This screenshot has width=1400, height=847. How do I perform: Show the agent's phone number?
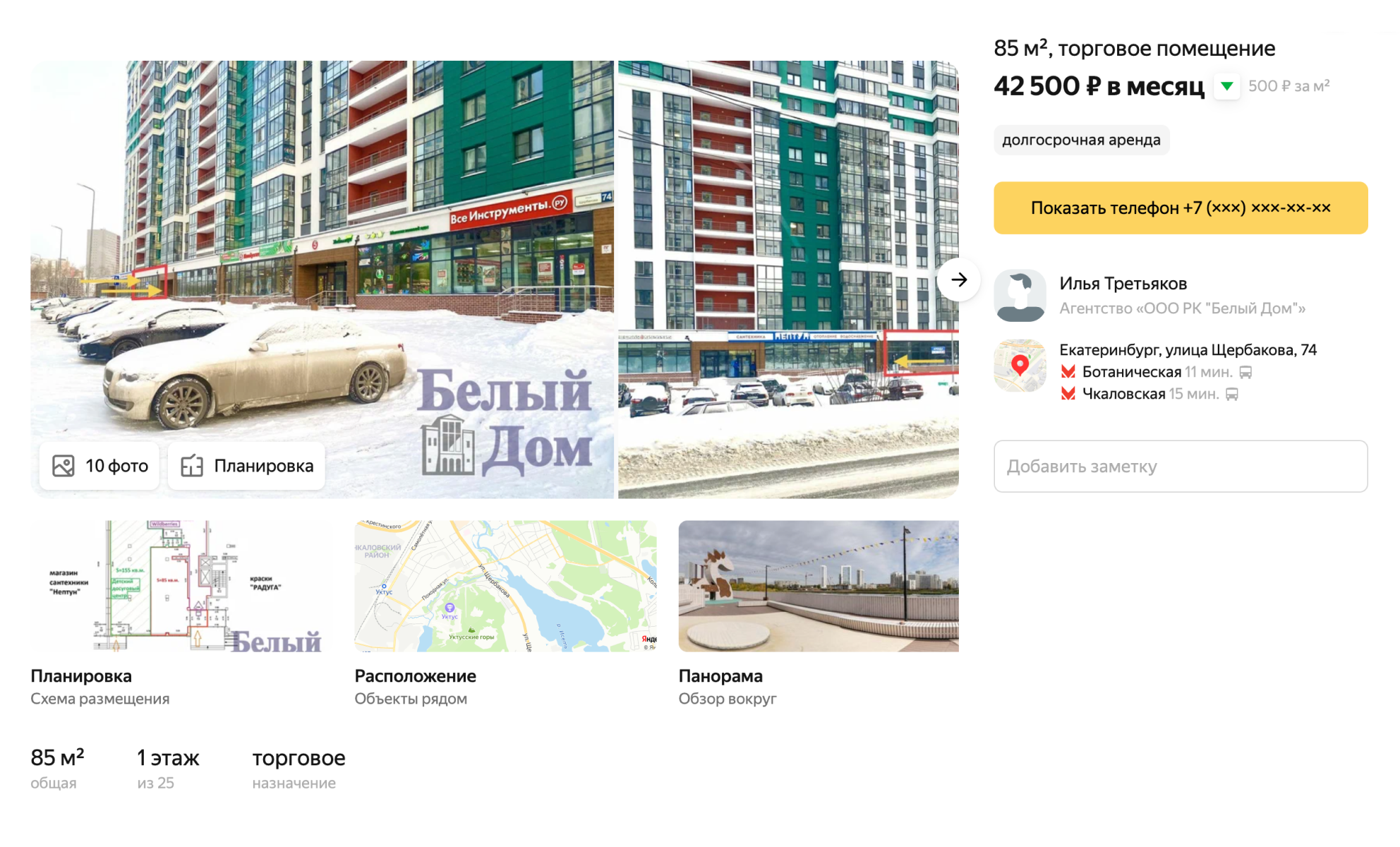1181,208
